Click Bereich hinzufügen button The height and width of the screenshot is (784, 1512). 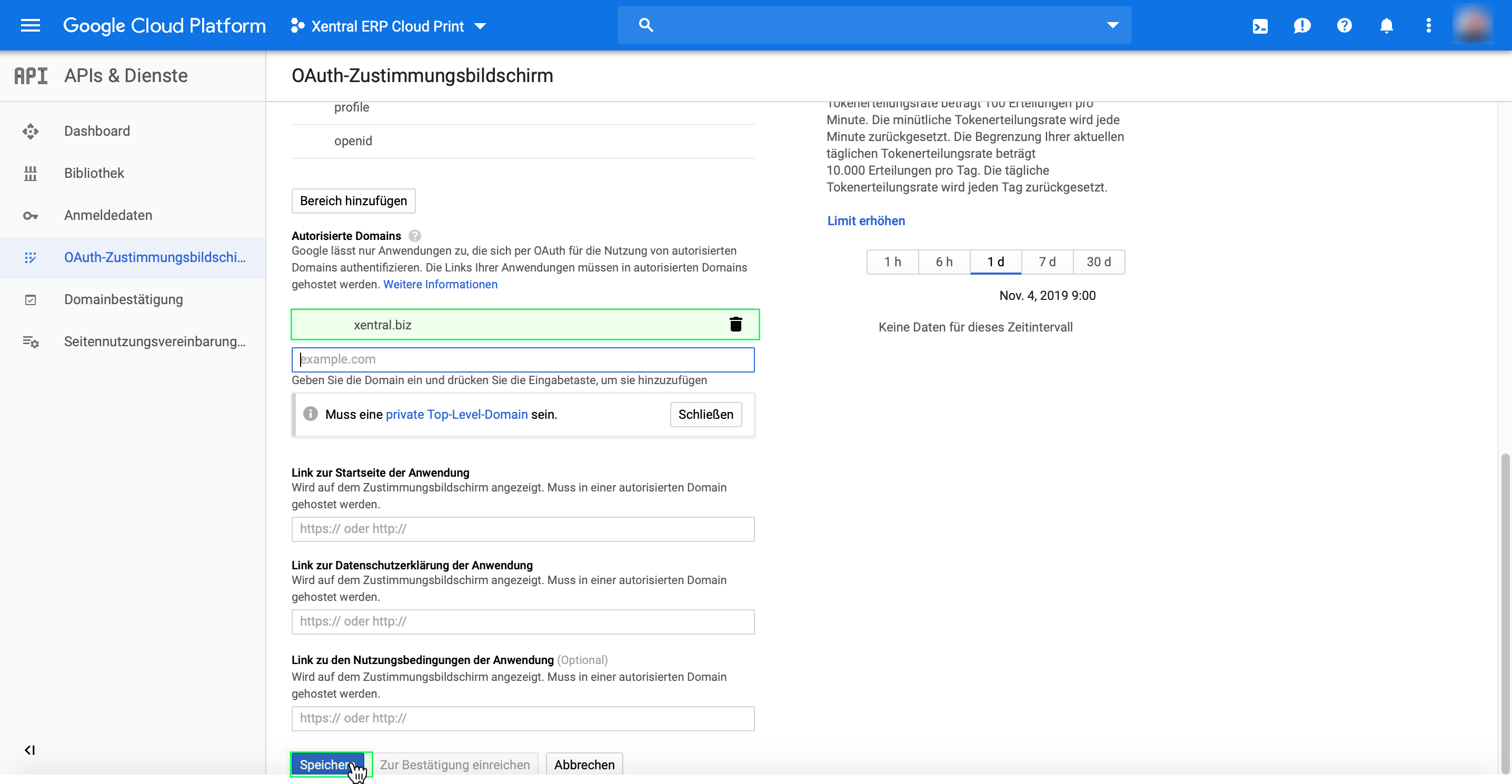coord(353,200)
